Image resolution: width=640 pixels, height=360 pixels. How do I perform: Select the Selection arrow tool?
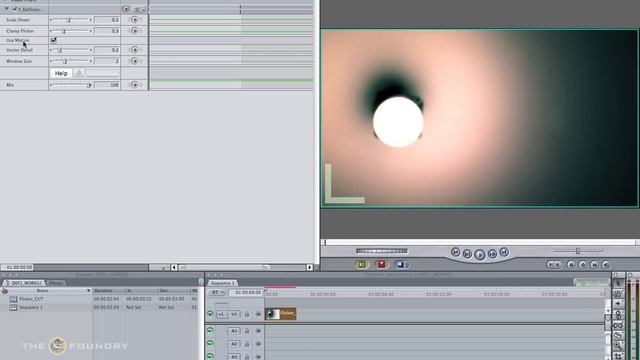pyautogui.click(x=618, y=284)
